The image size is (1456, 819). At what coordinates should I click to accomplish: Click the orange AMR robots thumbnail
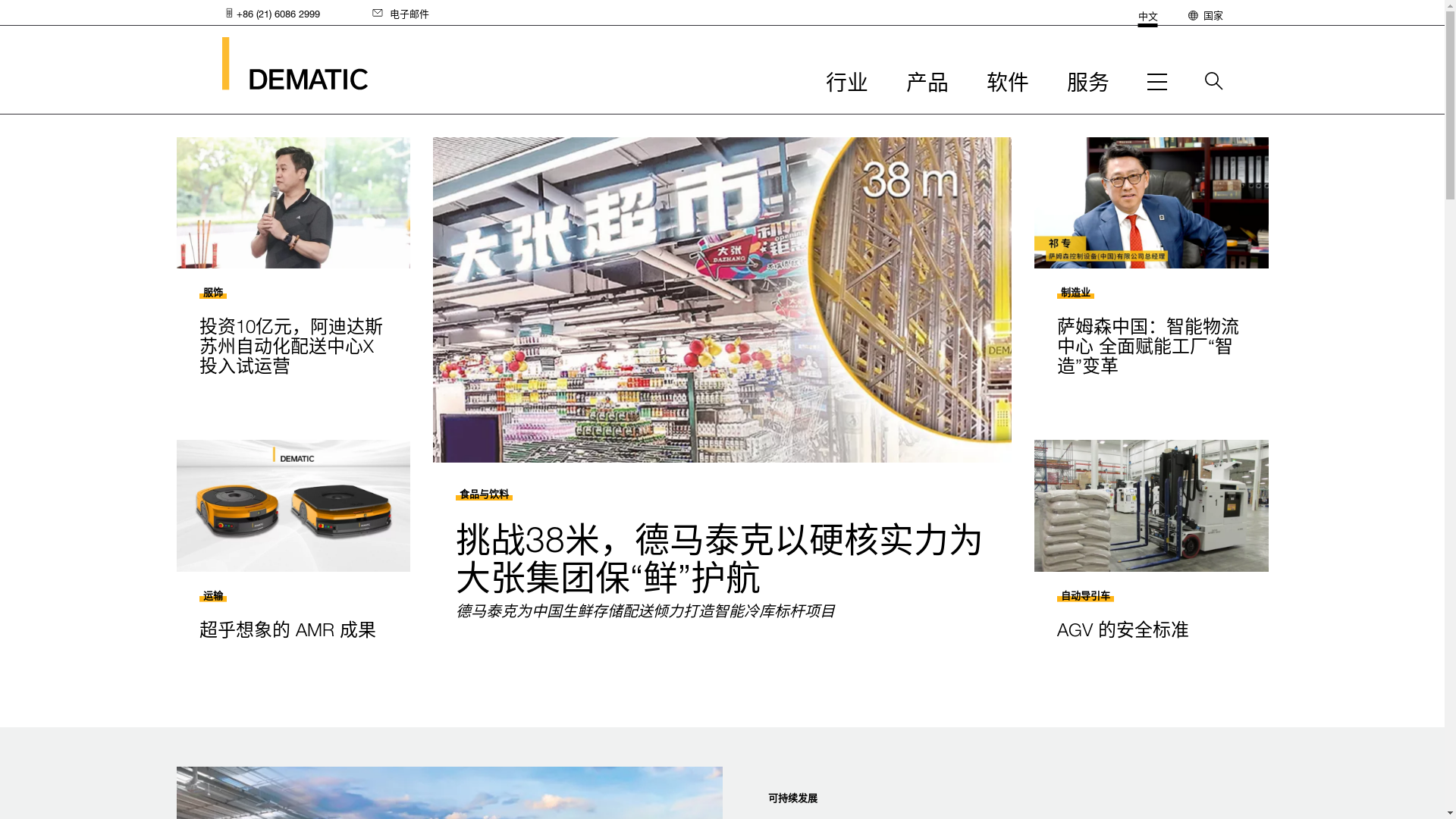[293, 506]
